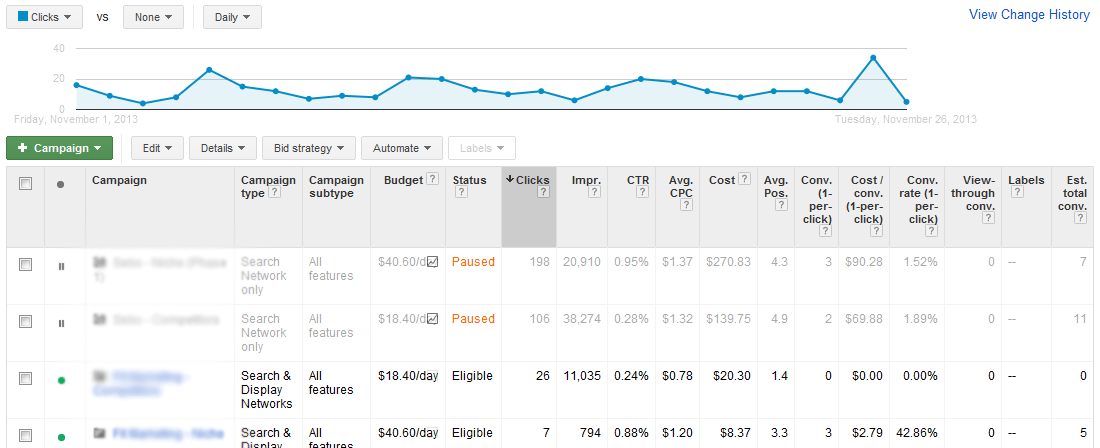
Task: Open the Bid strategy dropdown
Action: [x=309, y=148]
